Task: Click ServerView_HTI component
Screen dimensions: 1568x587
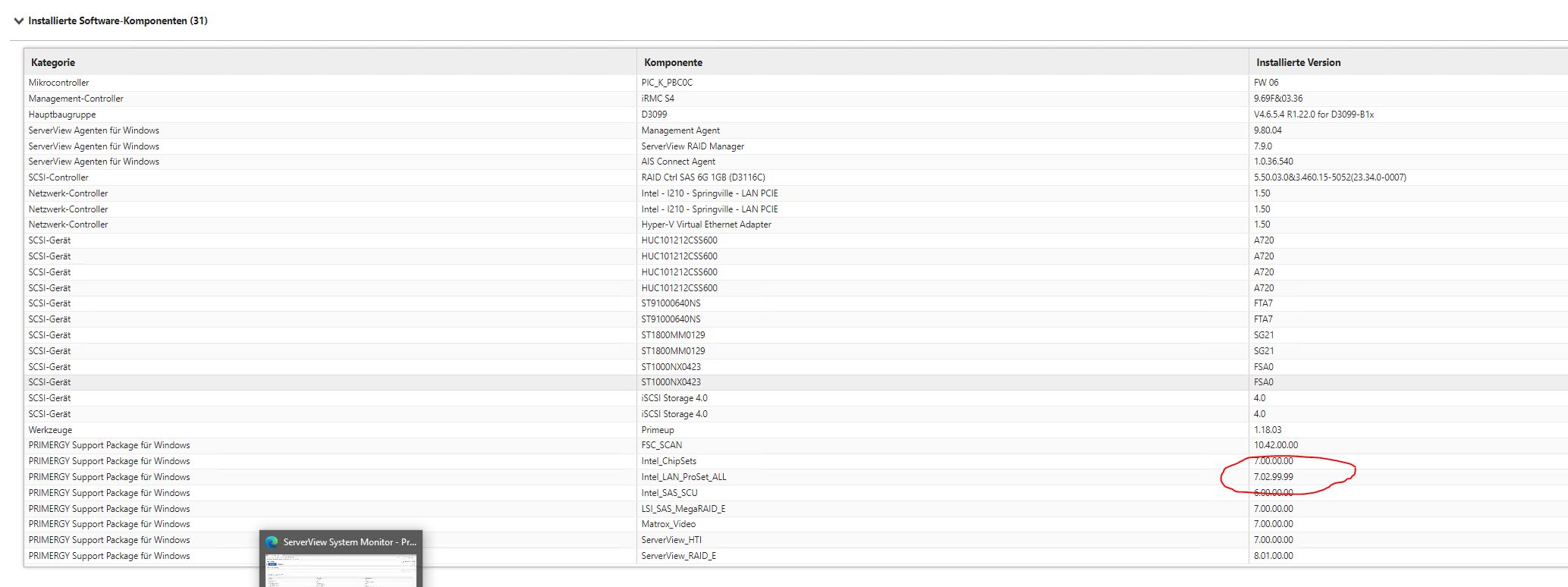Action: coord(671,540)
